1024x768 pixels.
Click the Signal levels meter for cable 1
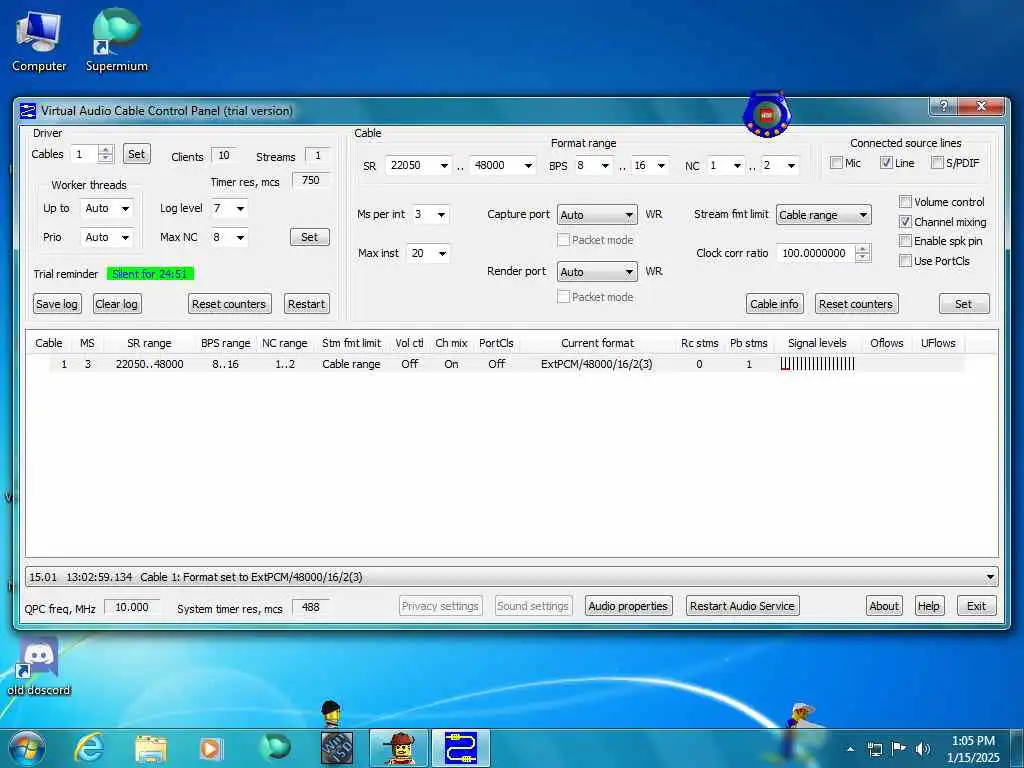coord(817,364)
